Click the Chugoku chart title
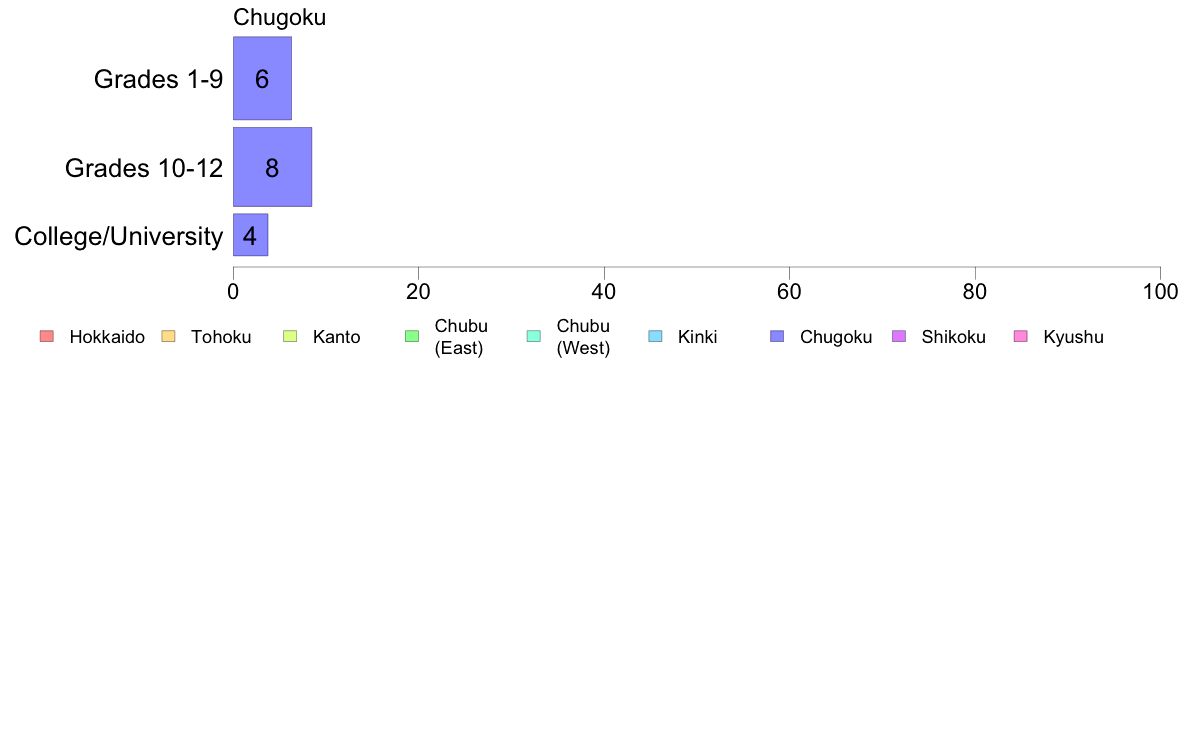This screenshot has width=1188, height=736. click(x=280, y=17)
